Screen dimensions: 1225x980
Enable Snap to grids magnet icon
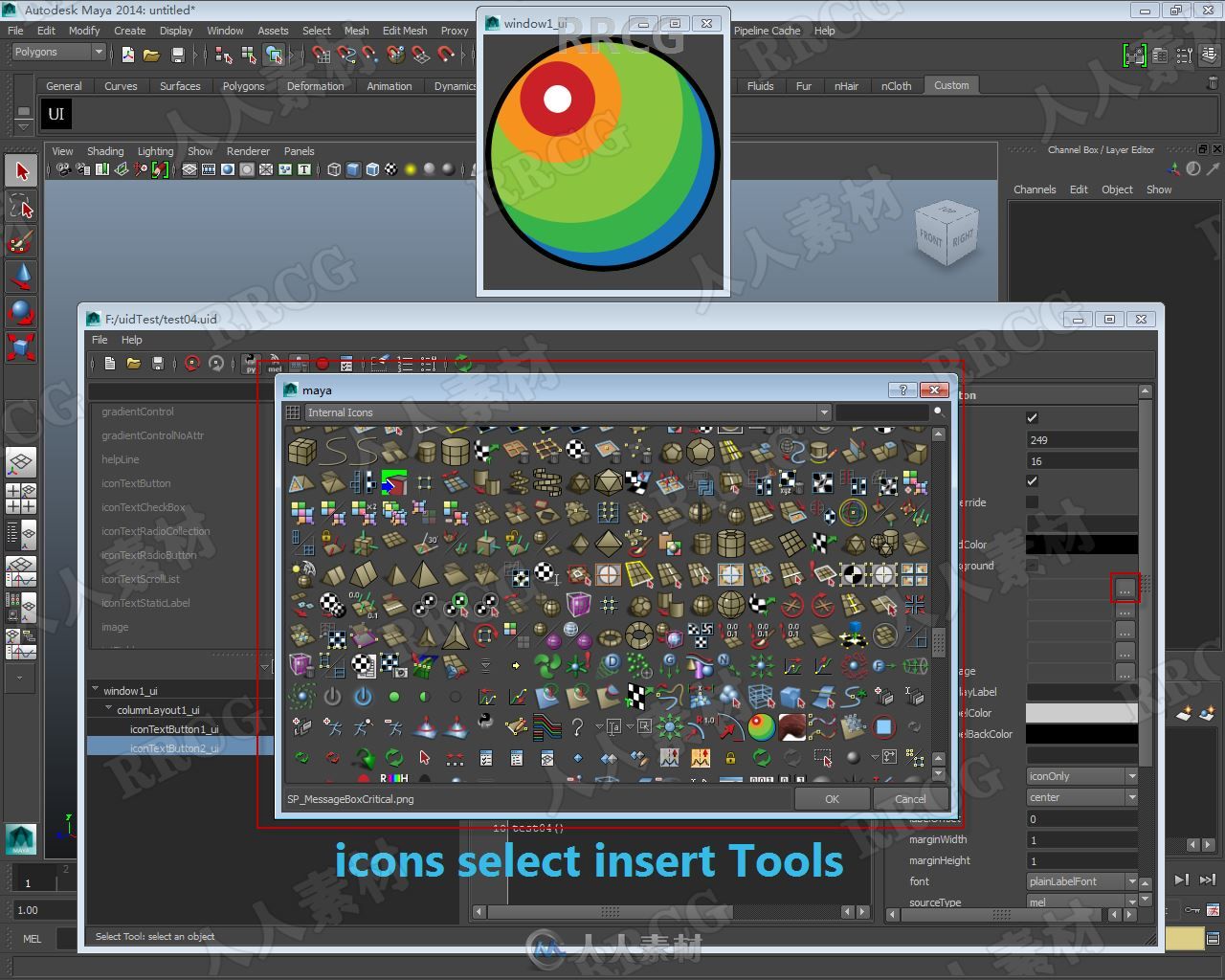coord(321,55)
